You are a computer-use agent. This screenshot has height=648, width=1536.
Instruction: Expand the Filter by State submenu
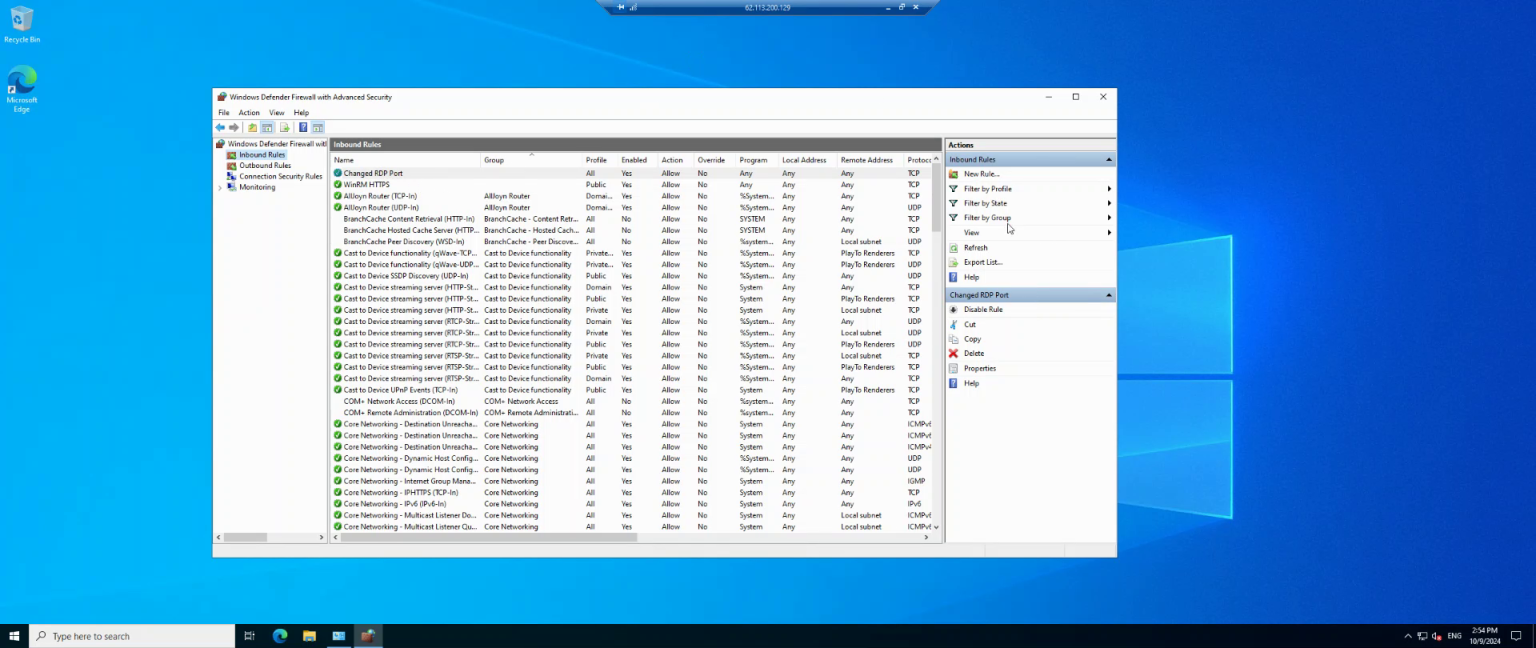click(x=984, y=203)
